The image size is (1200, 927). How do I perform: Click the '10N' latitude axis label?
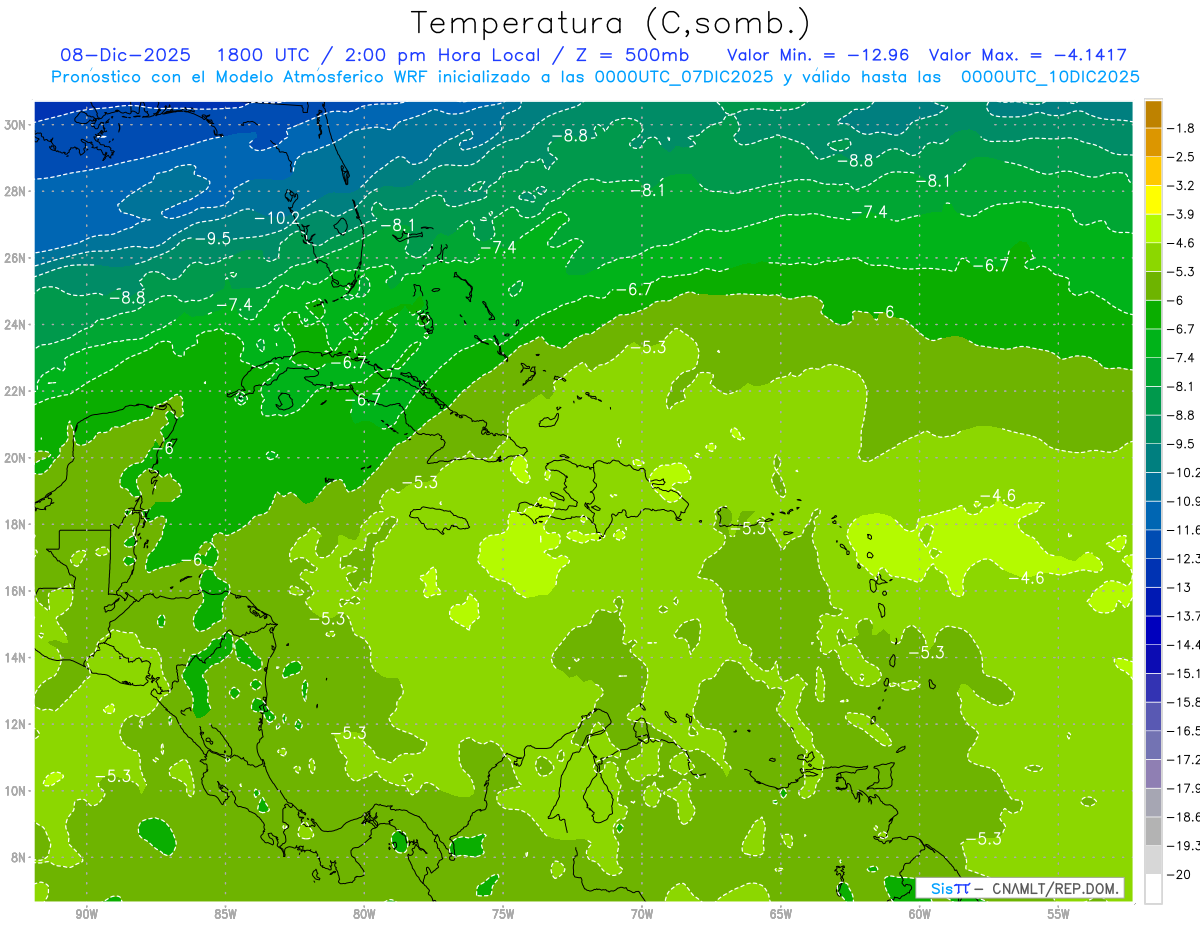[15, 791]
